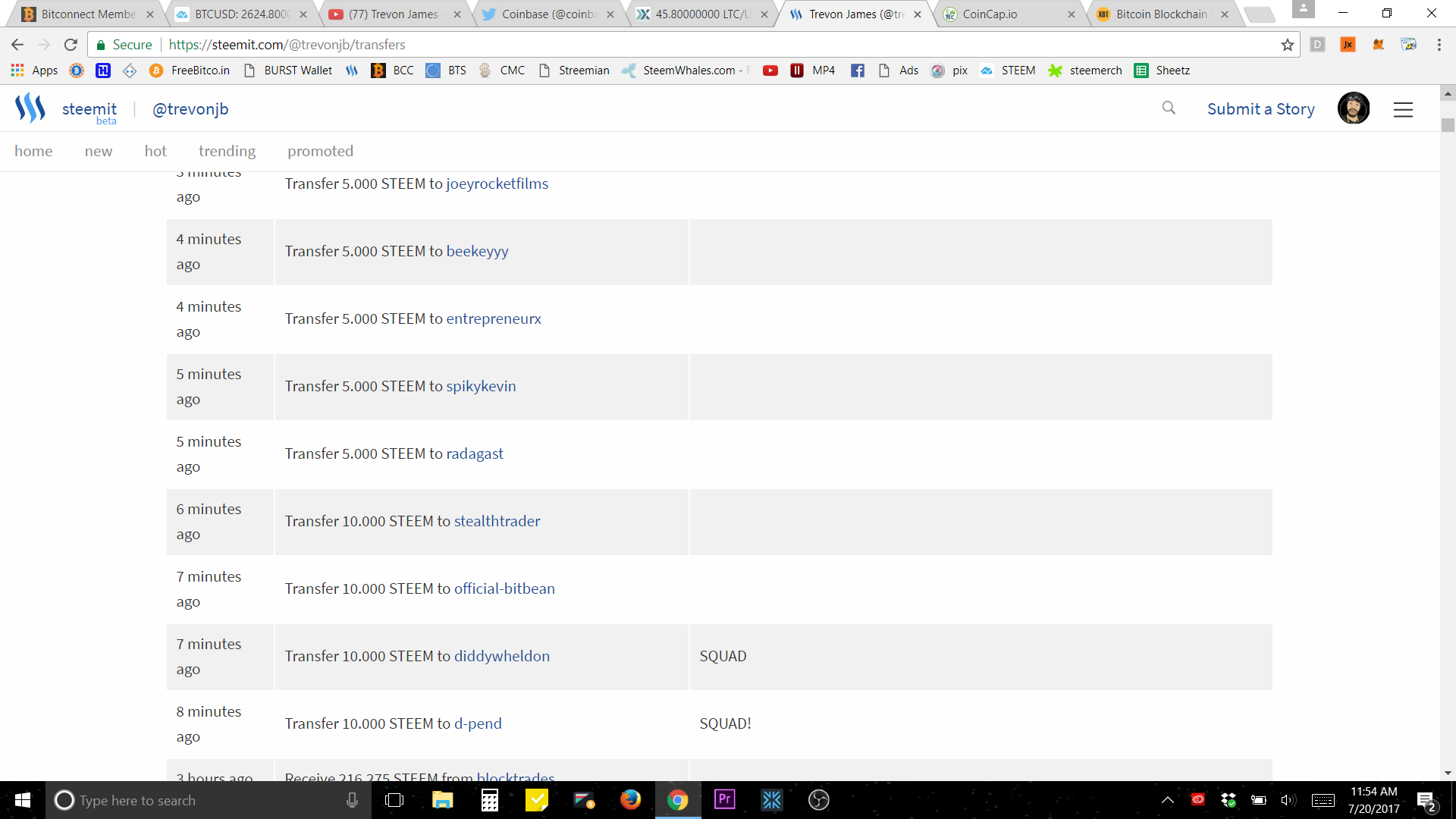Open the search magnifier icon

click(x=1169, y=108)
